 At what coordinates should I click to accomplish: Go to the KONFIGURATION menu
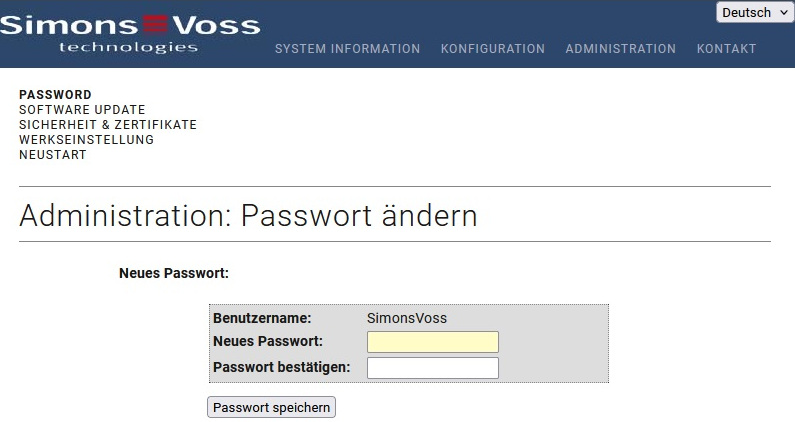[x=493, y=49]
